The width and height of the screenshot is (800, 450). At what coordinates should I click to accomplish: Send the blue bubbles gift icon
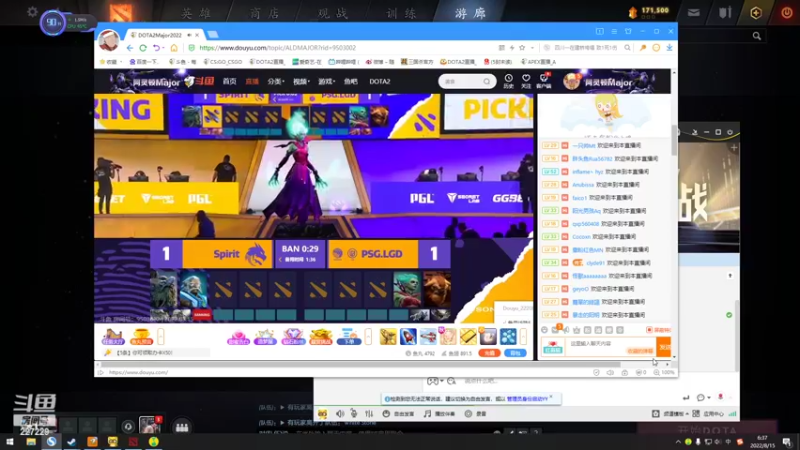coord(508,337)
